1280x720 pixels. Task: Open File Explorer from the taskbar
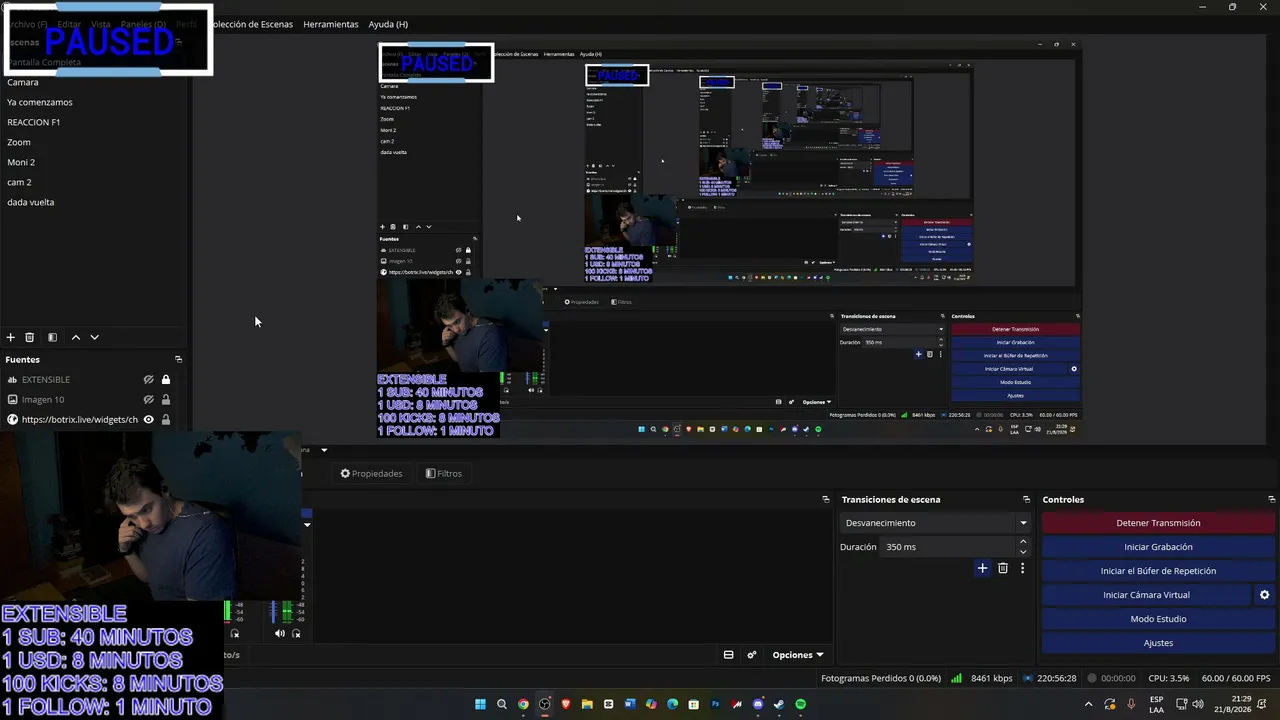(587, 704)
